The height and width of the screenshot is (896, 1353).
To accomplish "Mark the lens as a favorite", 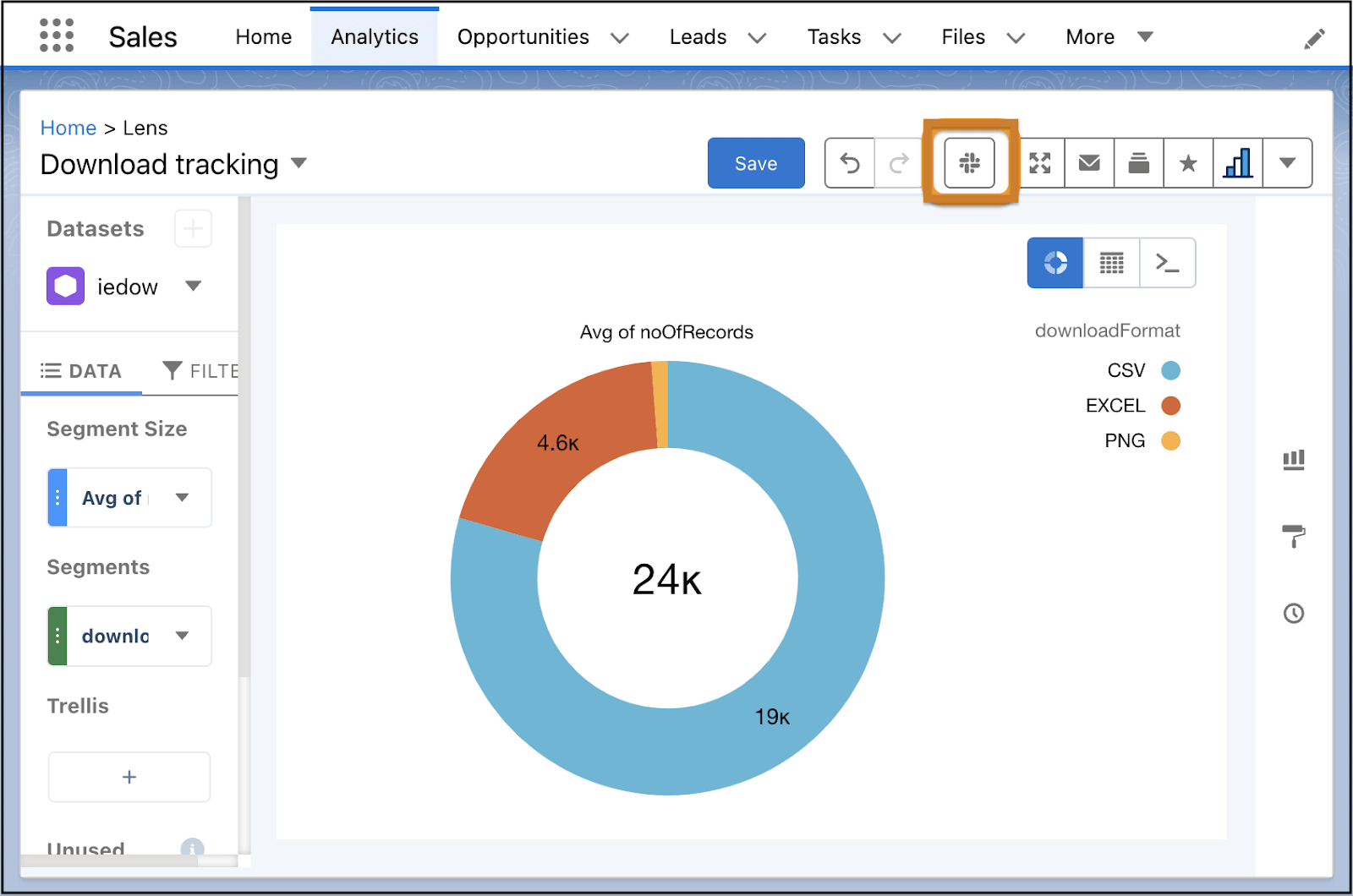I will click(1187, 162).
